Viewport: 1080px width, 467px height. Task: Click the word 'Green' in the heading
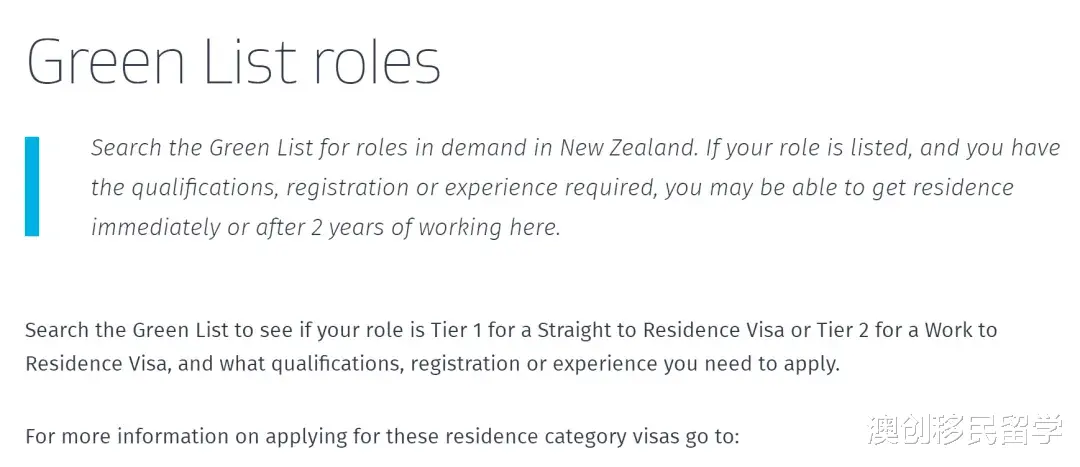pos(105,63)
